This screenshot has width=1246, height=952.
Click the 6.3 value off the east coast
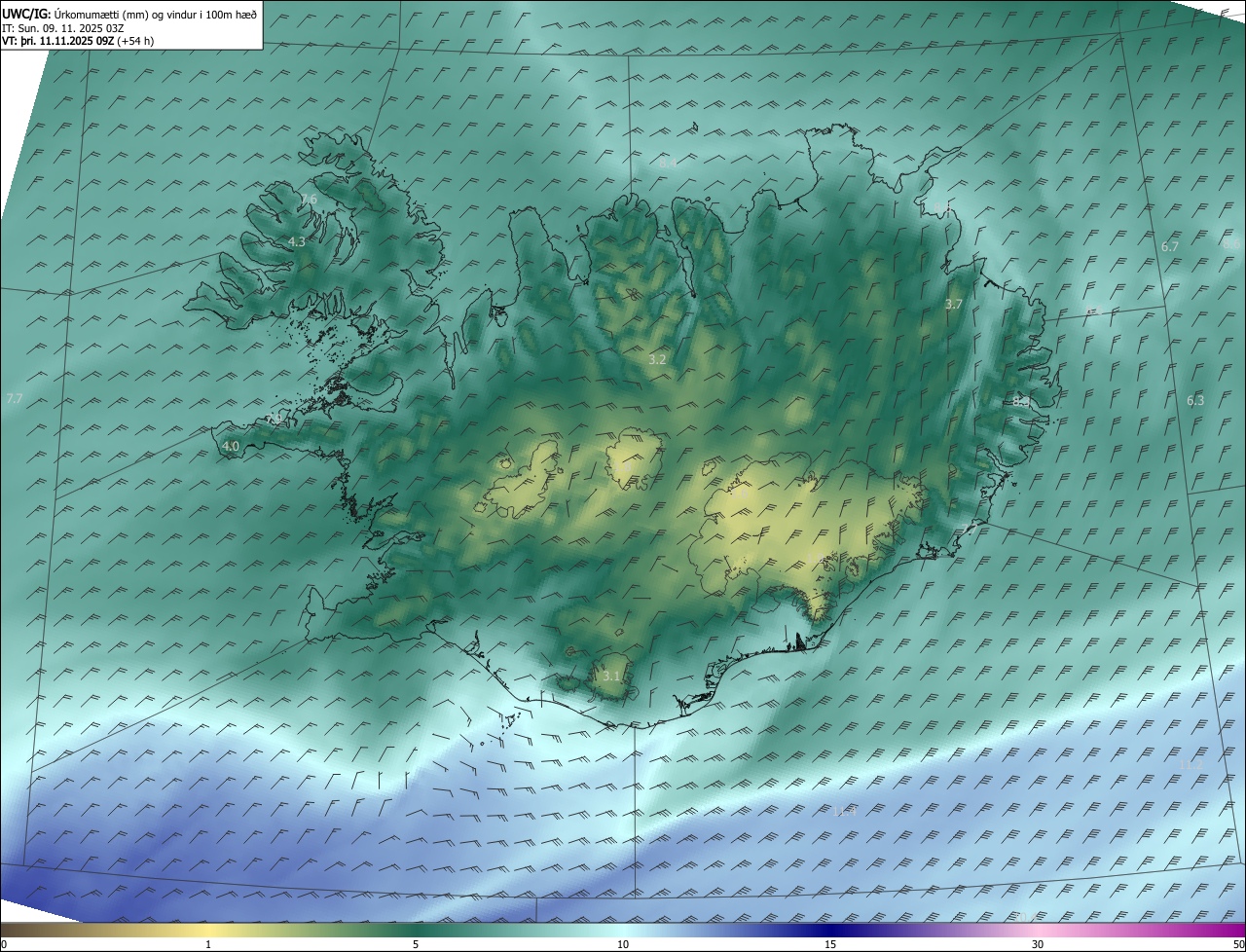pyautogui.click(x=1195, y=400)
